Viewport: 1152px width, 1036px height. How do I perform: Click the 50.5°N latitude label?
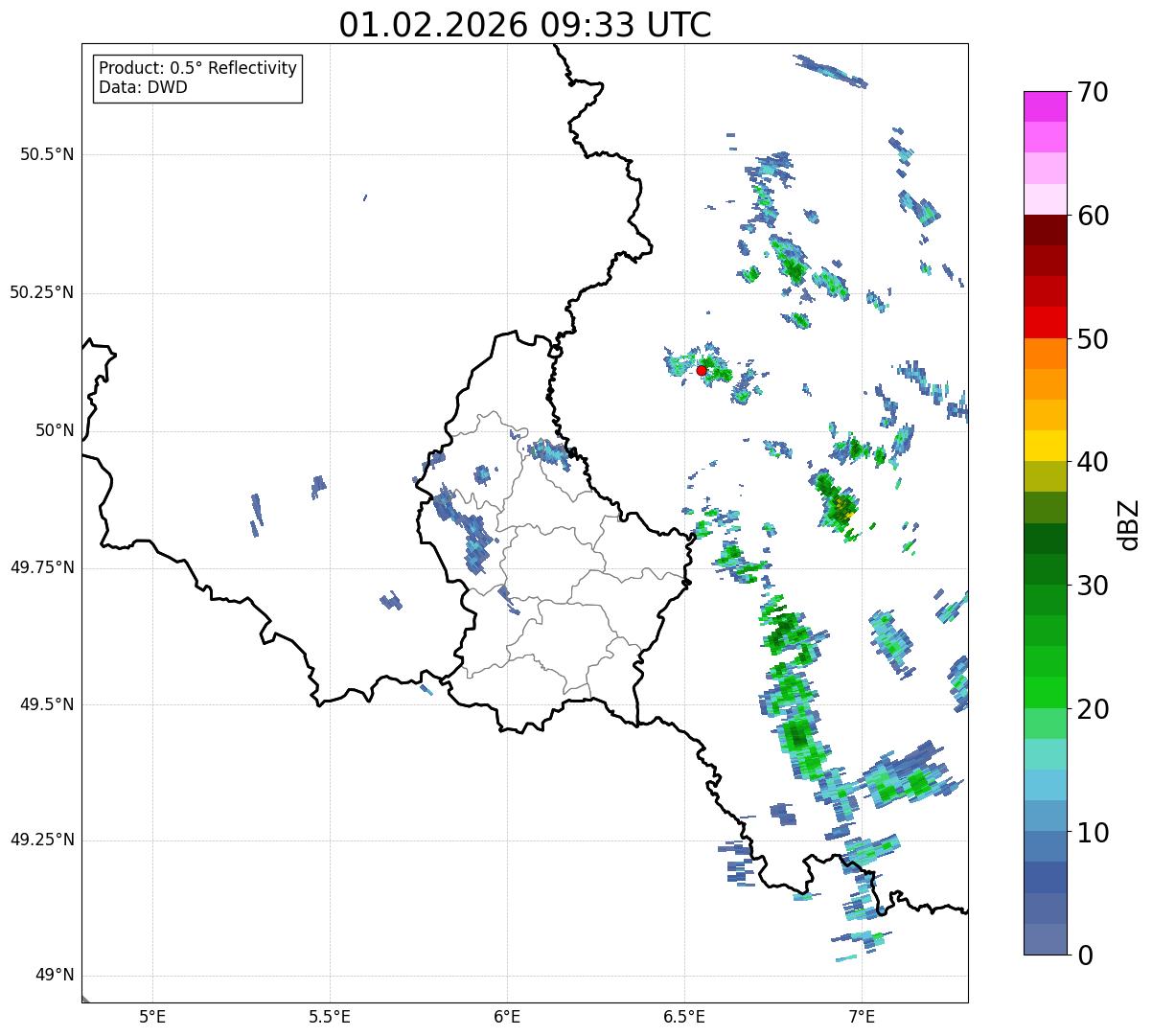coord(47,154)
